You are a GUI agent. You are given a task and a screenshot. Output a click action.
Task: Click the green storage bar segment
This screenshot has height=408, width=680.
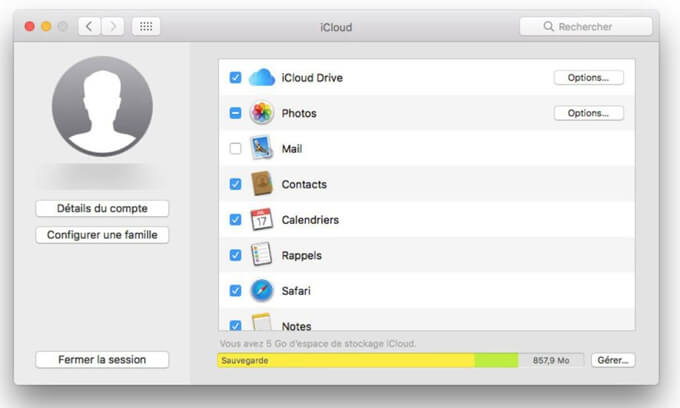[x=496, y=360]
